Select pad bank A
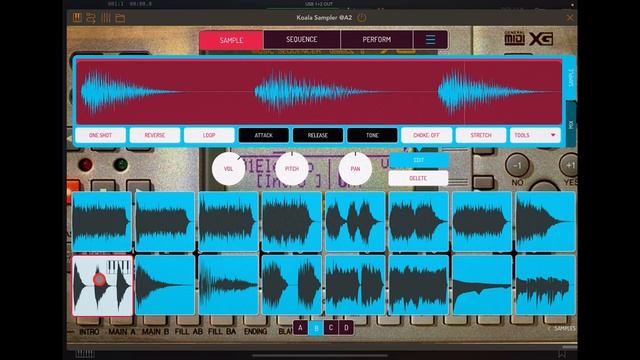 (300, 328)
